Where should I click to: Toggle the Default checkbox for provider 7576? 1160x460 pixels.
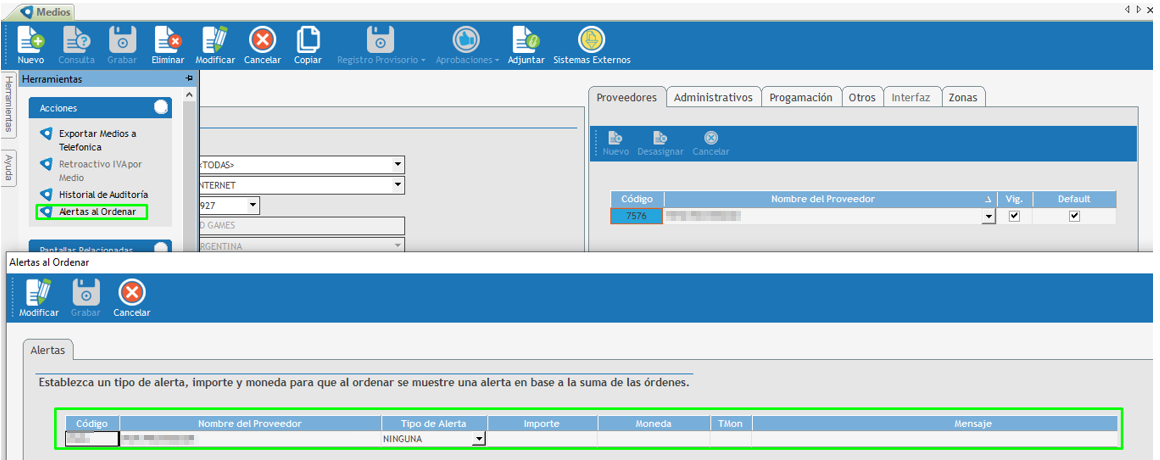1074,216
